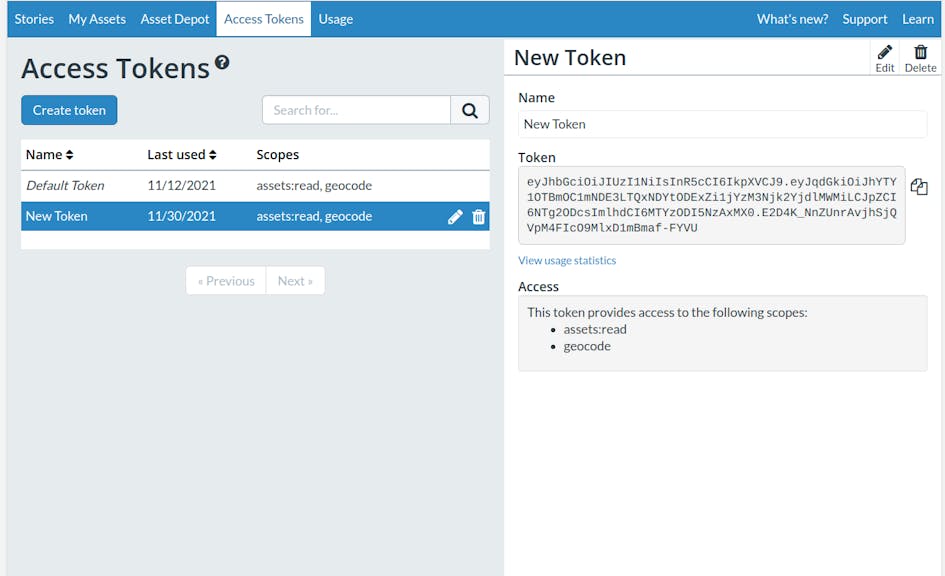Copy the token value with the copy icon
The height and width of the screenshot is (576, 945).
[919, 186]
